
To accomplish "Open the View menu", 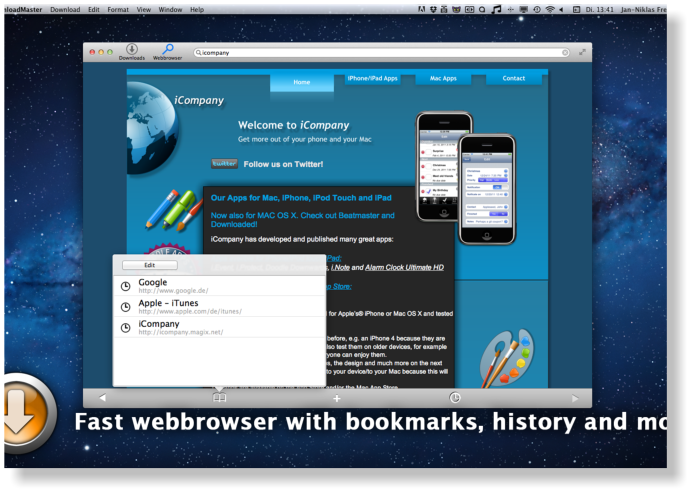I will click(144, 9).
